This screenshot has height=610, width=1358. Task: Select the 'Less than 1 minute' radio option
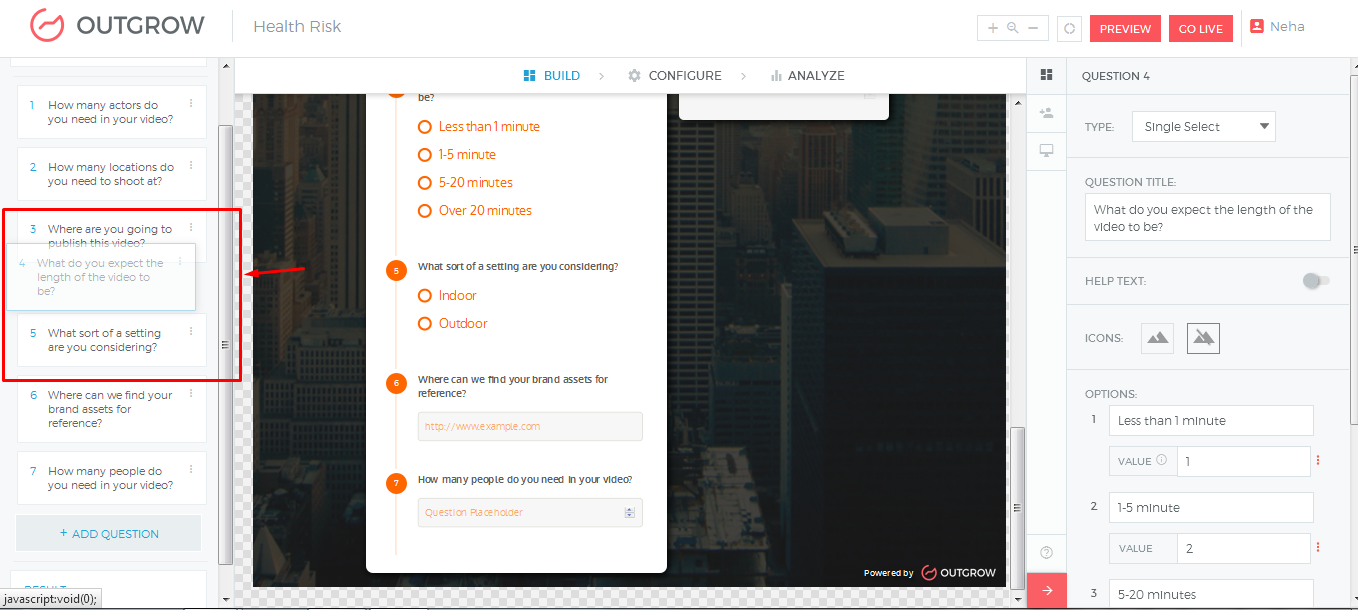click(x=425, y=126)
